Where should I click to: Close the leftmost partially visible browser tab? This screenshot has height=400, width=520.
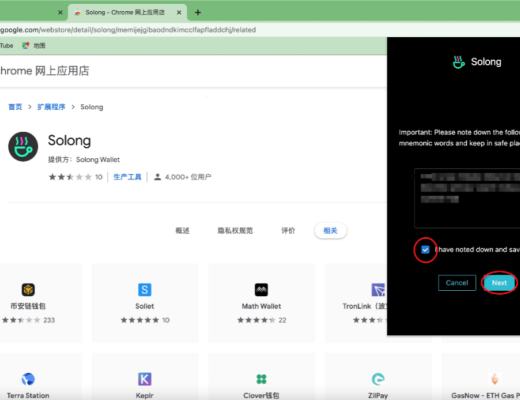(60, 12)
